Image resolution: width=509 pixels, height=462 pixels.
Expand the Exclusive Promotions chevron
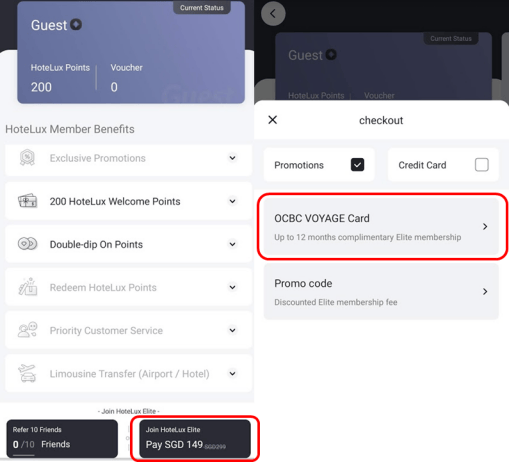coord(232,158)
